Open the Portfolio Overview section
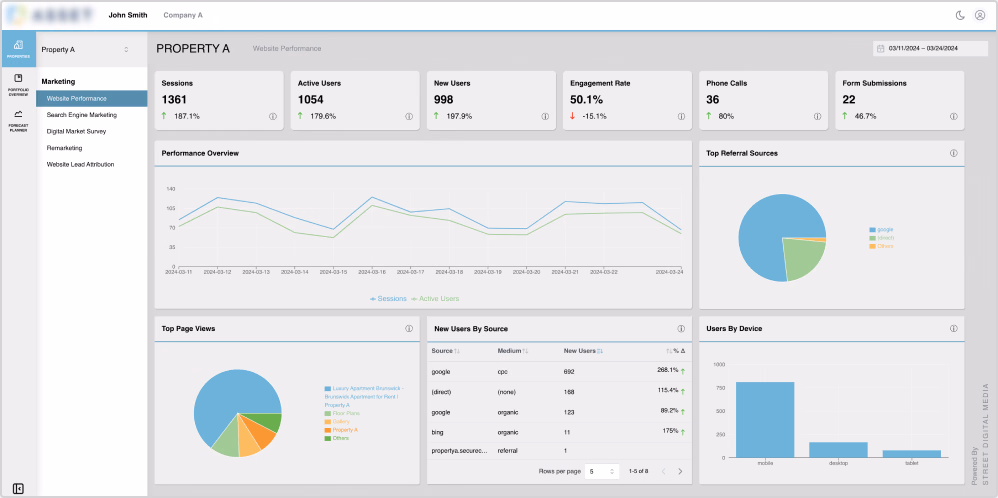This screenshot has height=498, width=998. 18,83
